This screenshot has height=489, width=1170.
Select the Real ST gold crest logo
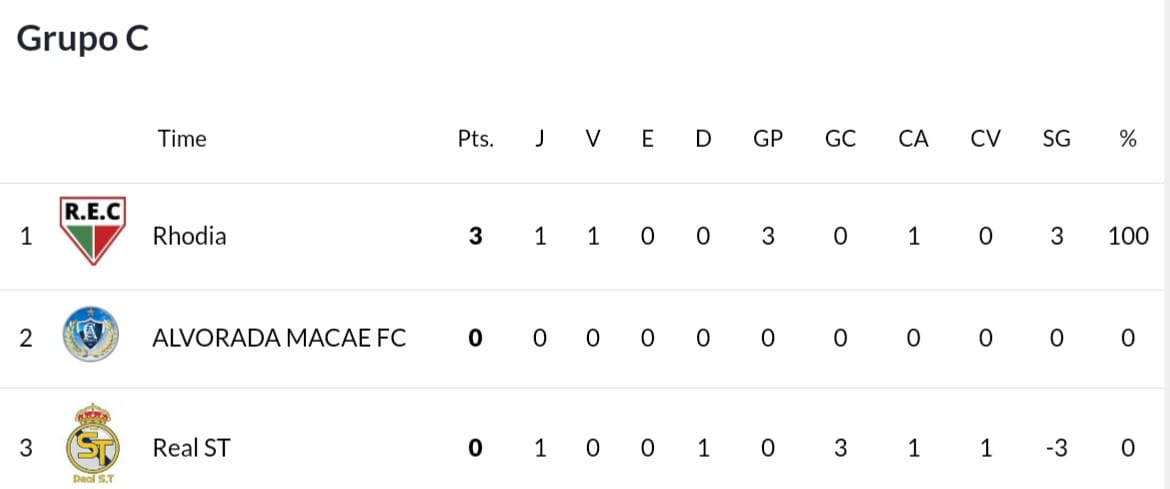pyautogui.click(x=93, y=444)
